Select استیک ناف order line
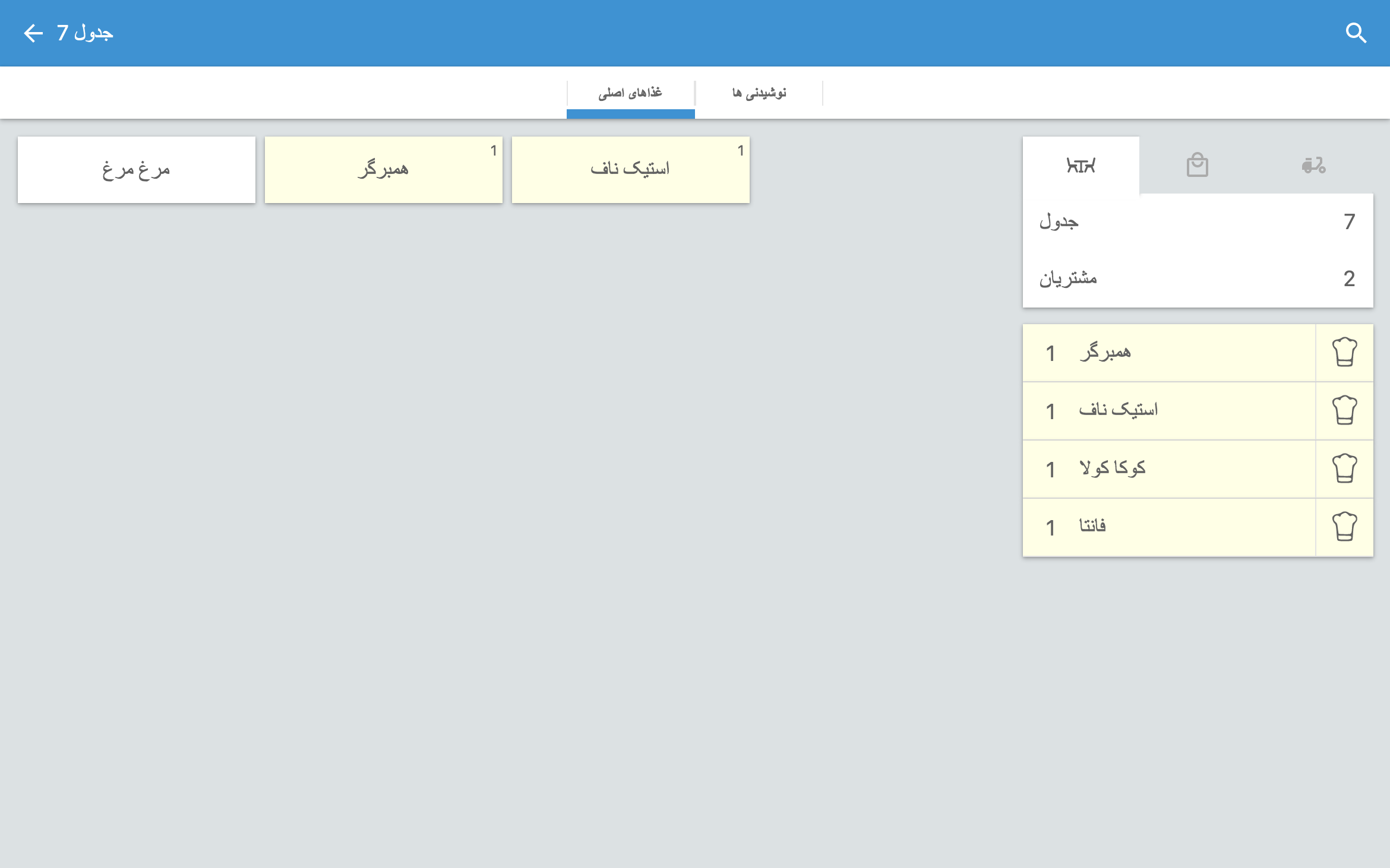 pos(1168,411)
